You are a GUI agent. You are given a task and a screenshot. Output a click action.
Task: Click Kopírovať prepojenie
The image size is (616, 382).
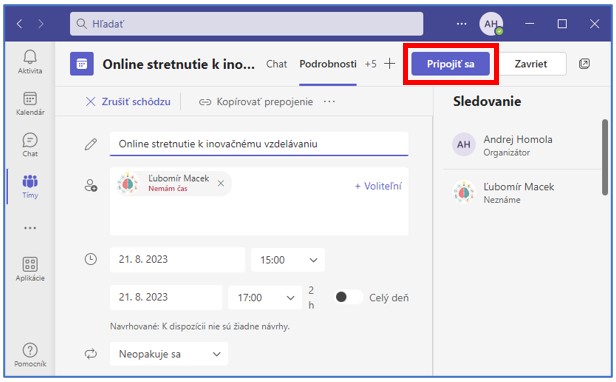pyautogui.click(x=256, y=102)
